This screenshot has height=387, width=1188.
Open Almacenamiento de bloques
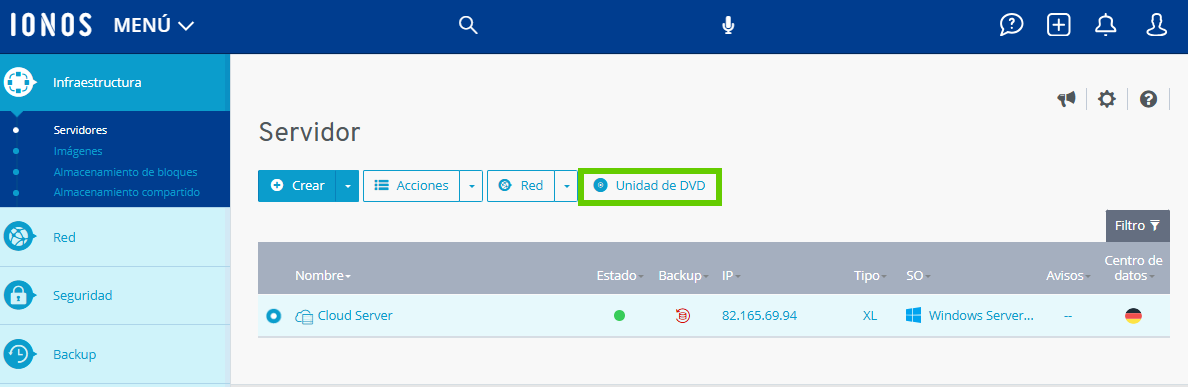126,172
